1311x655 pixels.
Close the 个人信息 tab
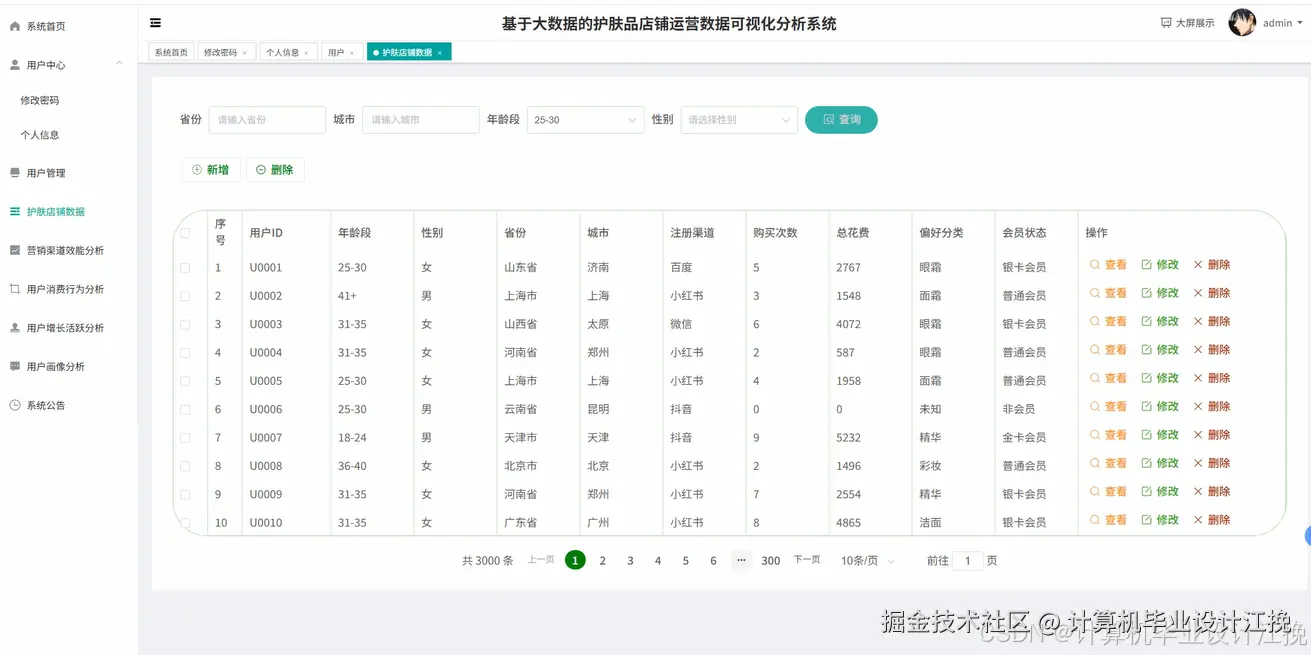pyautogui.click(x=306, y=53)
